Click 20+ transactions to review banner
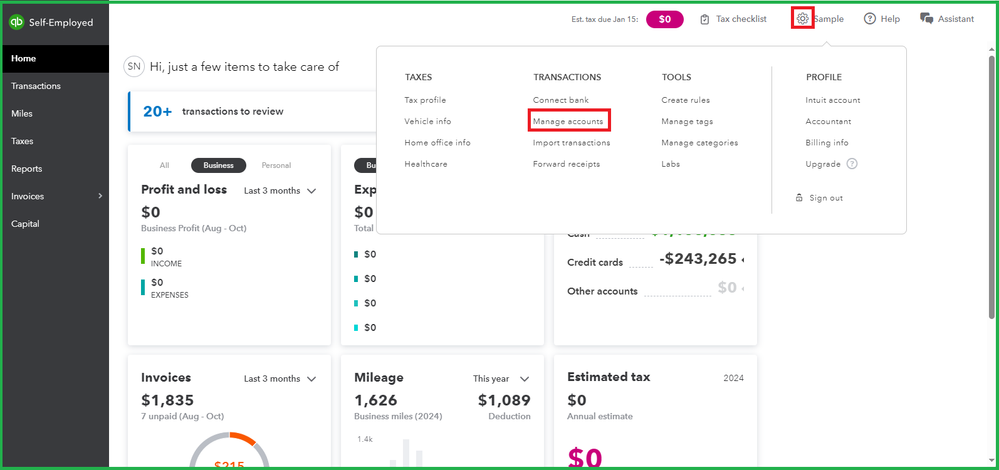999x470 pixels. pyautogui.click(x=230, y=111)
